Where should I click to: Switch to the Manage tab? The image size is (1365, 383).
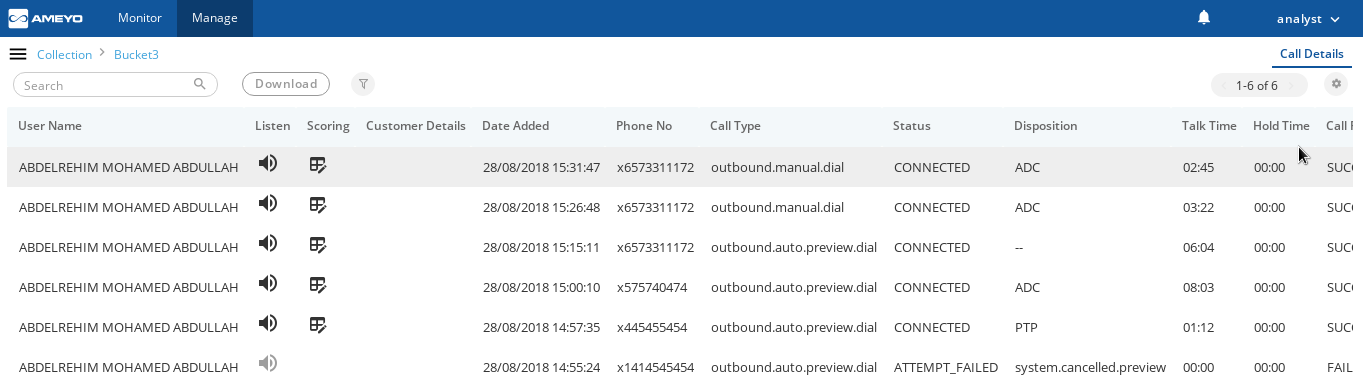(215, 18)
